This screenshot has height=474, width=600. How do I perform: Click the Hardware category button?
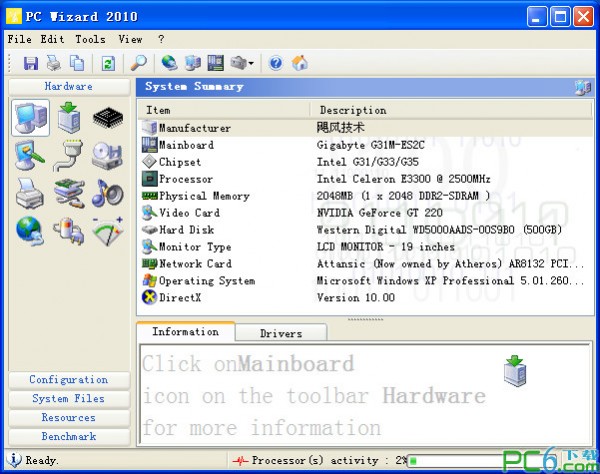coord(69,86)
